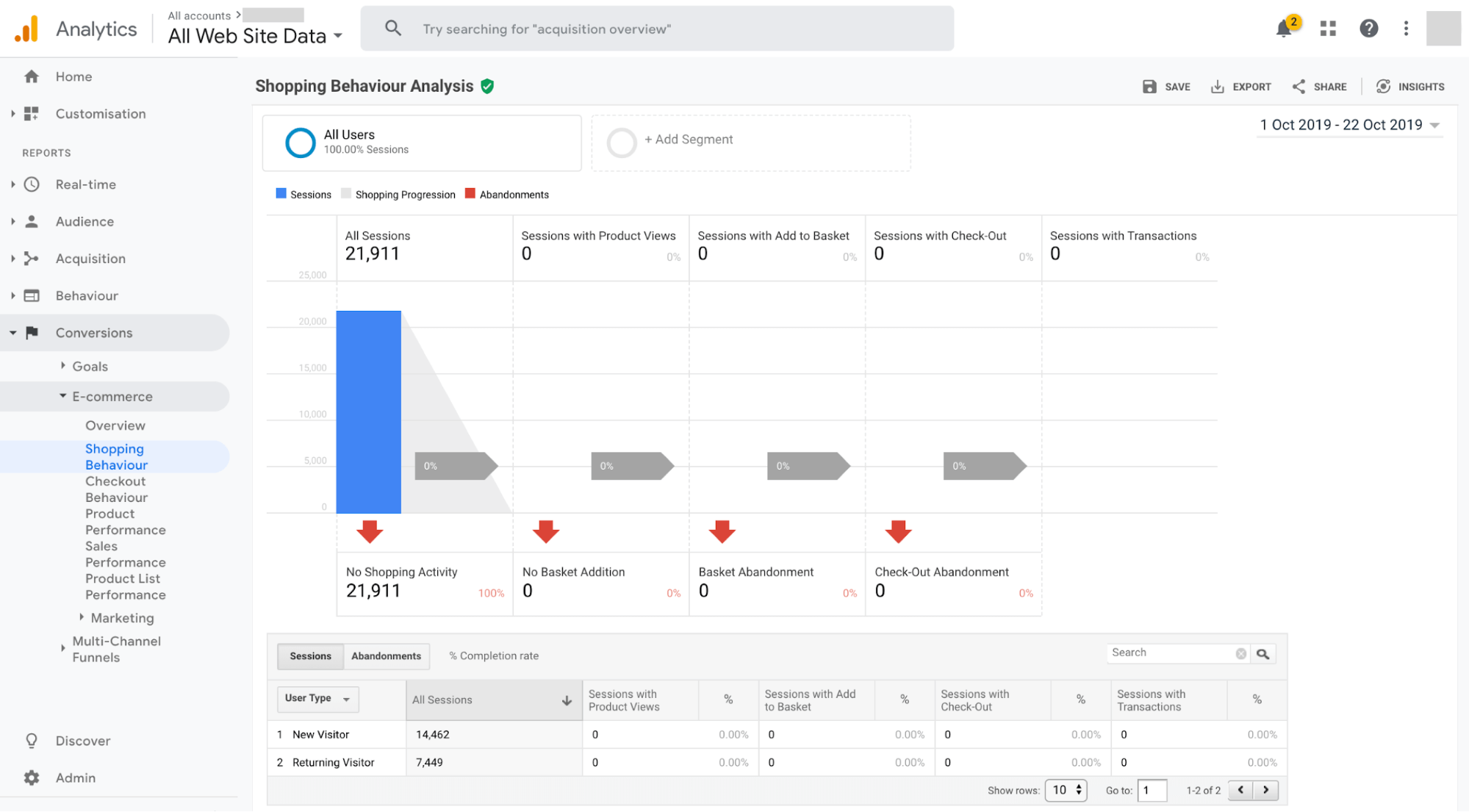Viewport: 1469px width, 812px height.
Task: Export the current report
Action: (1240, 86)
